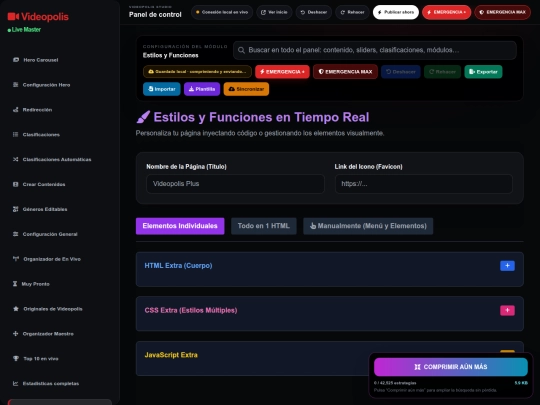Click the Crear Contenidos sidebar icon
Viewport: 540px width, 405px height.
[x=15, y=184]
